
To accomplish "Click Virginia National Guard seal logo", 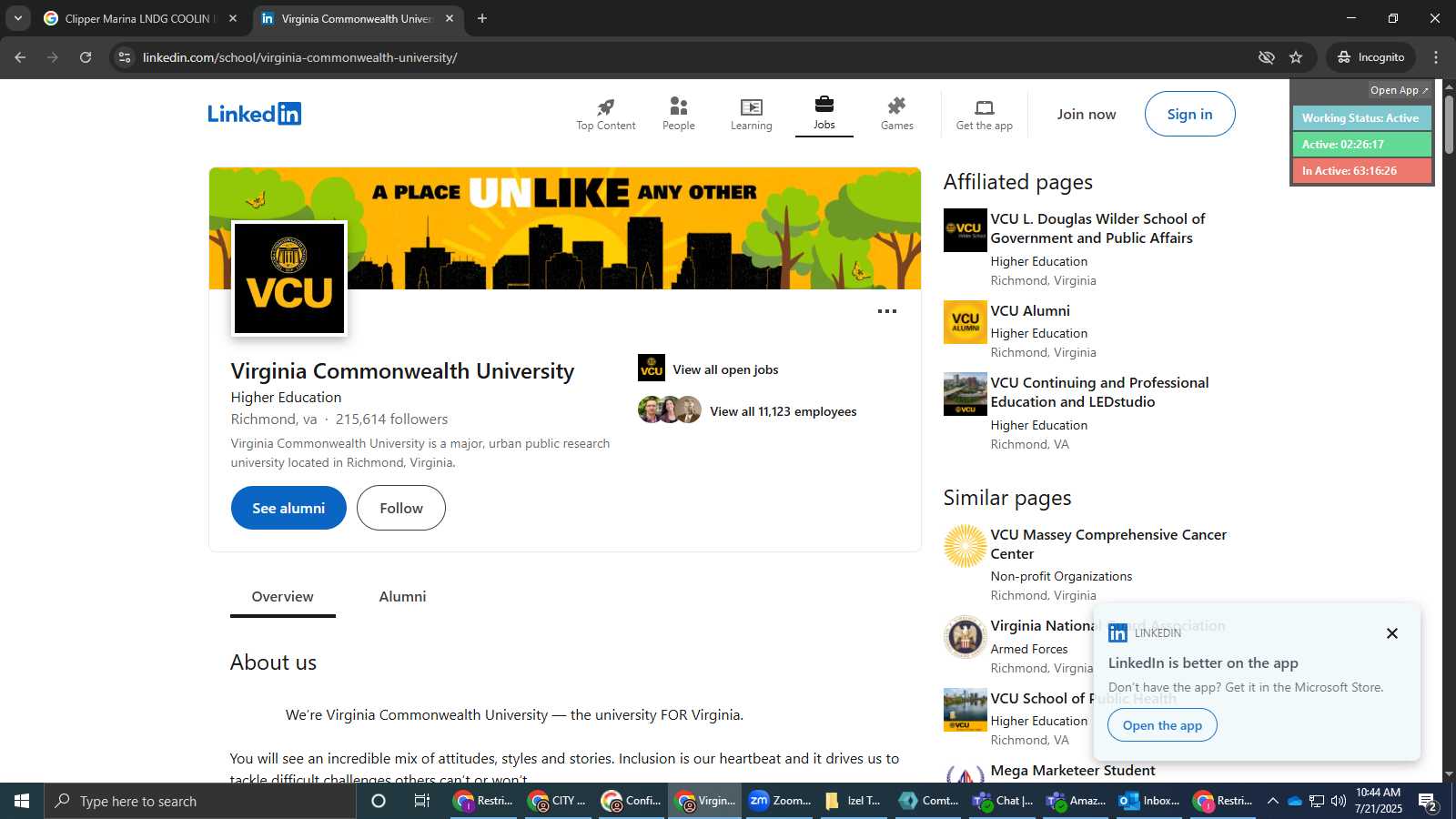I will (x=965, y=637).
